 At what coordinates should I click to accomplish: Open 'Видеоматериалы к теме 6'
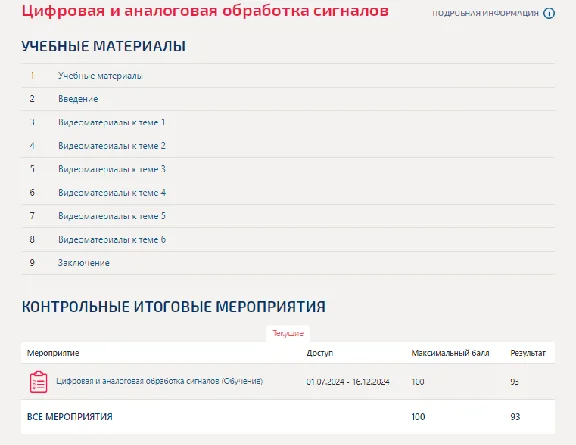[112, 240]
